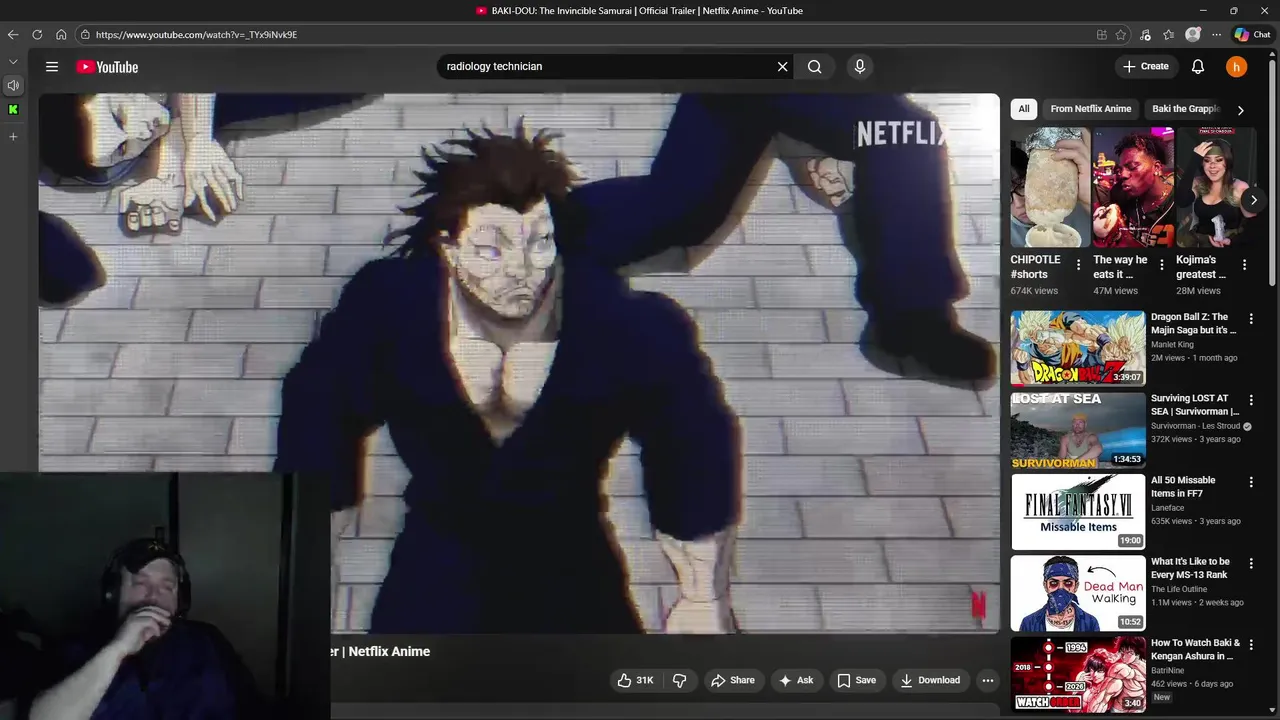Select the 'From Netflix Anime' chip
Screen dimensions: 1280x720
point(1090,109)
